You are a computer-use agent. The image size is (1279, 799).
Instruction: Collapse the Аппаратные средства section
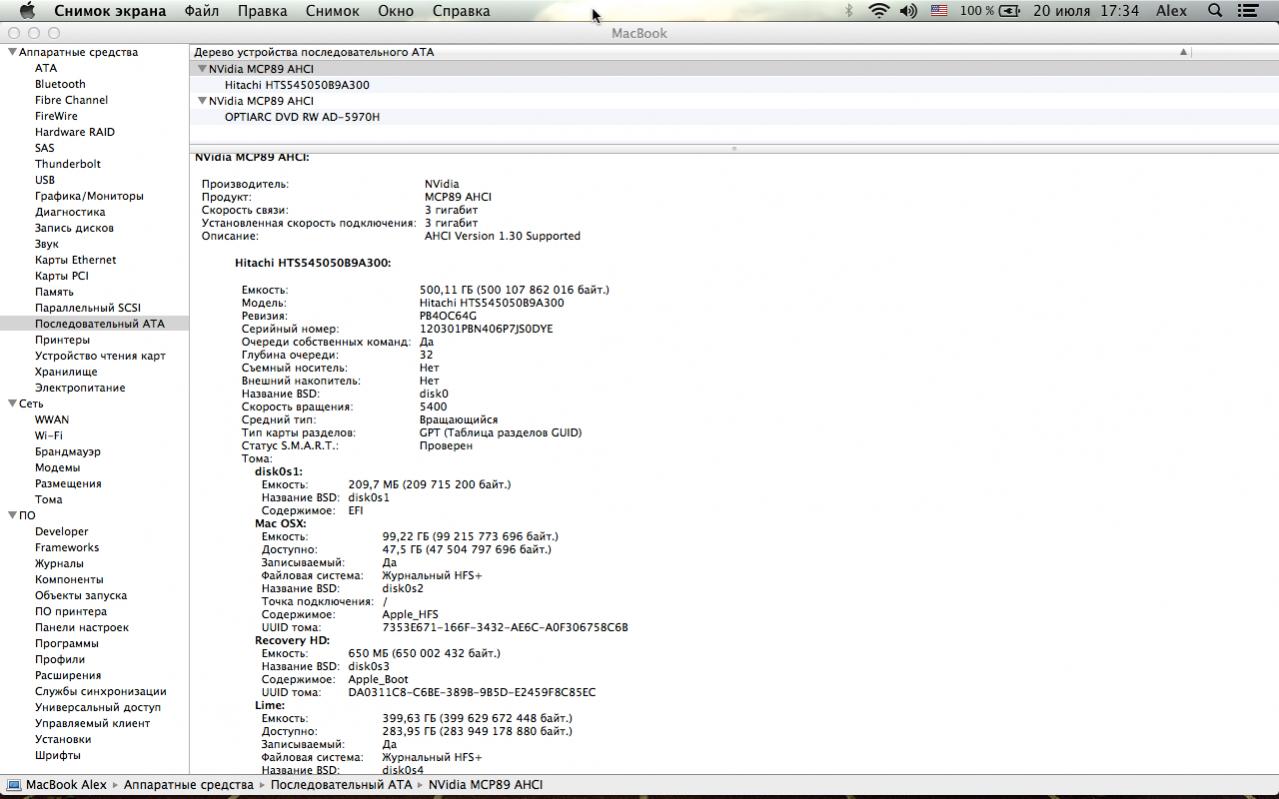[12, 52]
